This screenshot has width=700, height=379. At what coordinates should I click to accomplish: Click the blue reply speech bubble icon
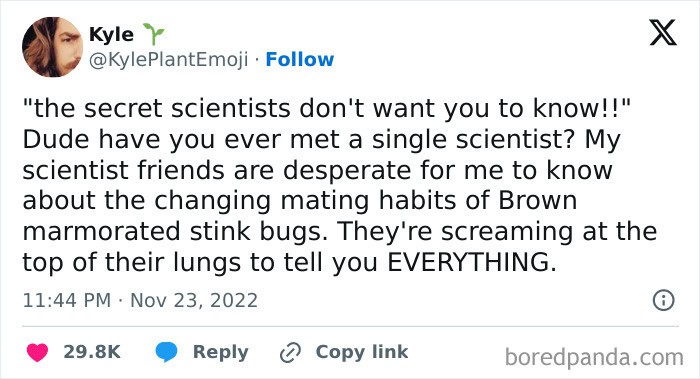coord(166,352)
